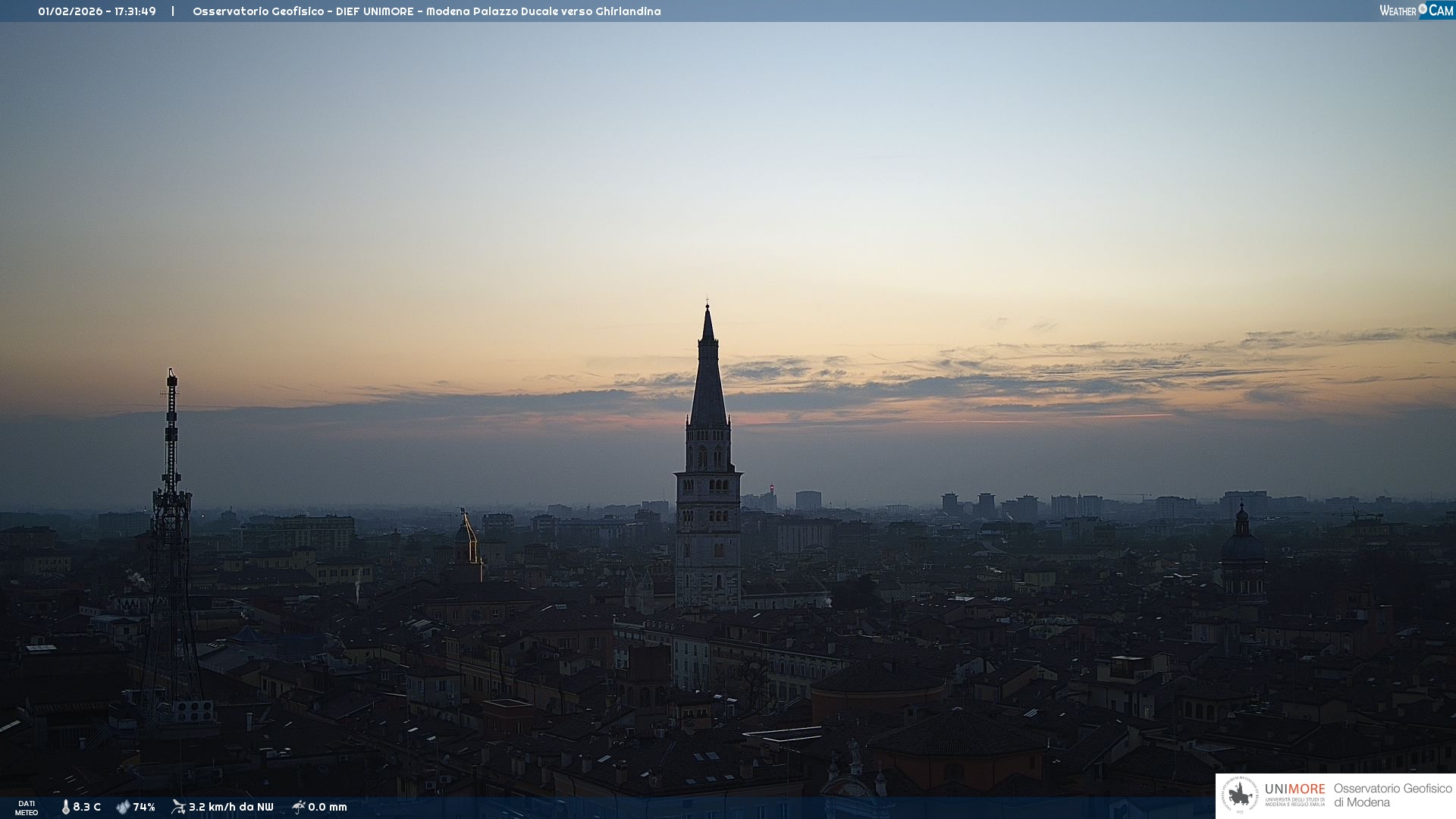Click the date and time stamp
The width and height of the screenshot is (1456, 819).
tap(97, 11)
